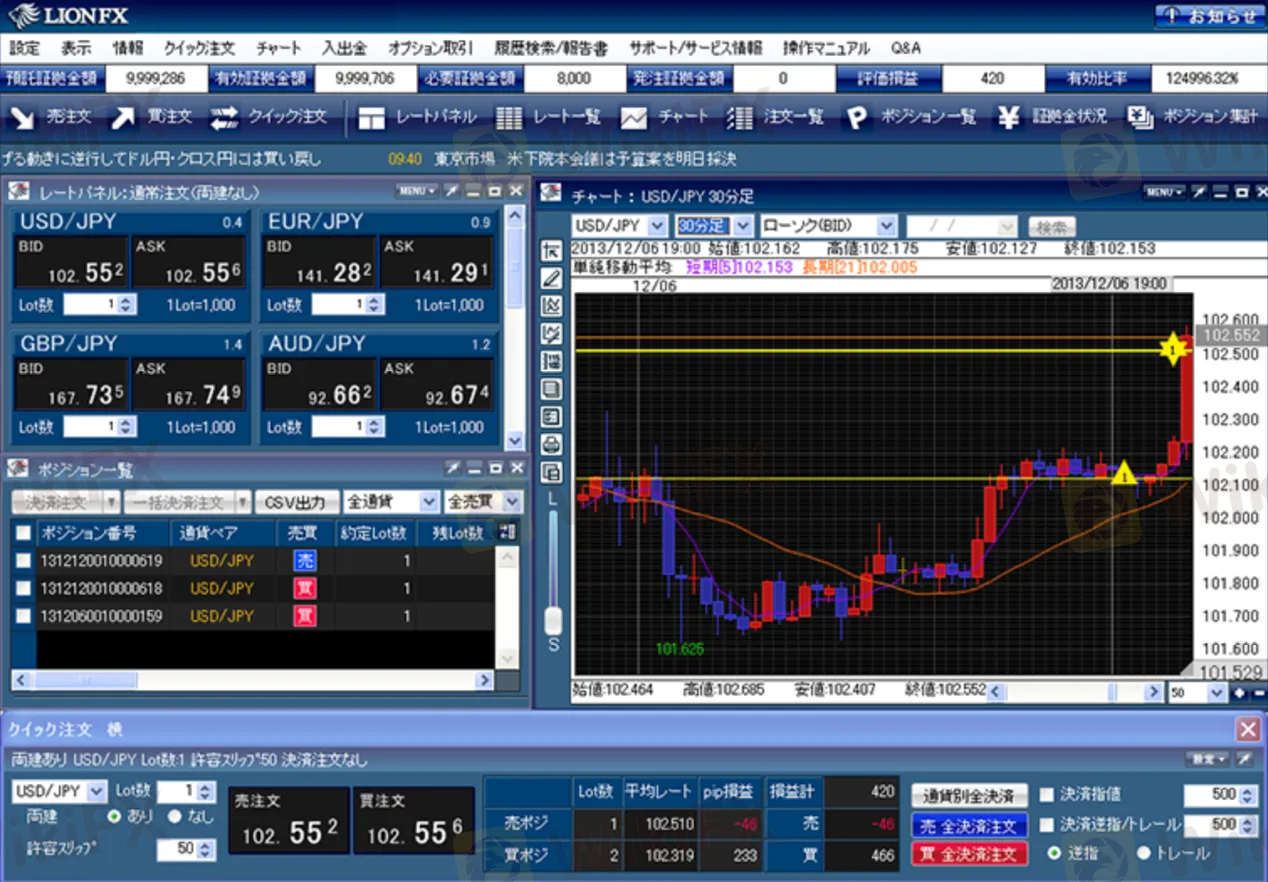Screen dimensions: 1268x882
Task: Select the trend line drawing tool on the chart
Action: [x=551, y=334]
